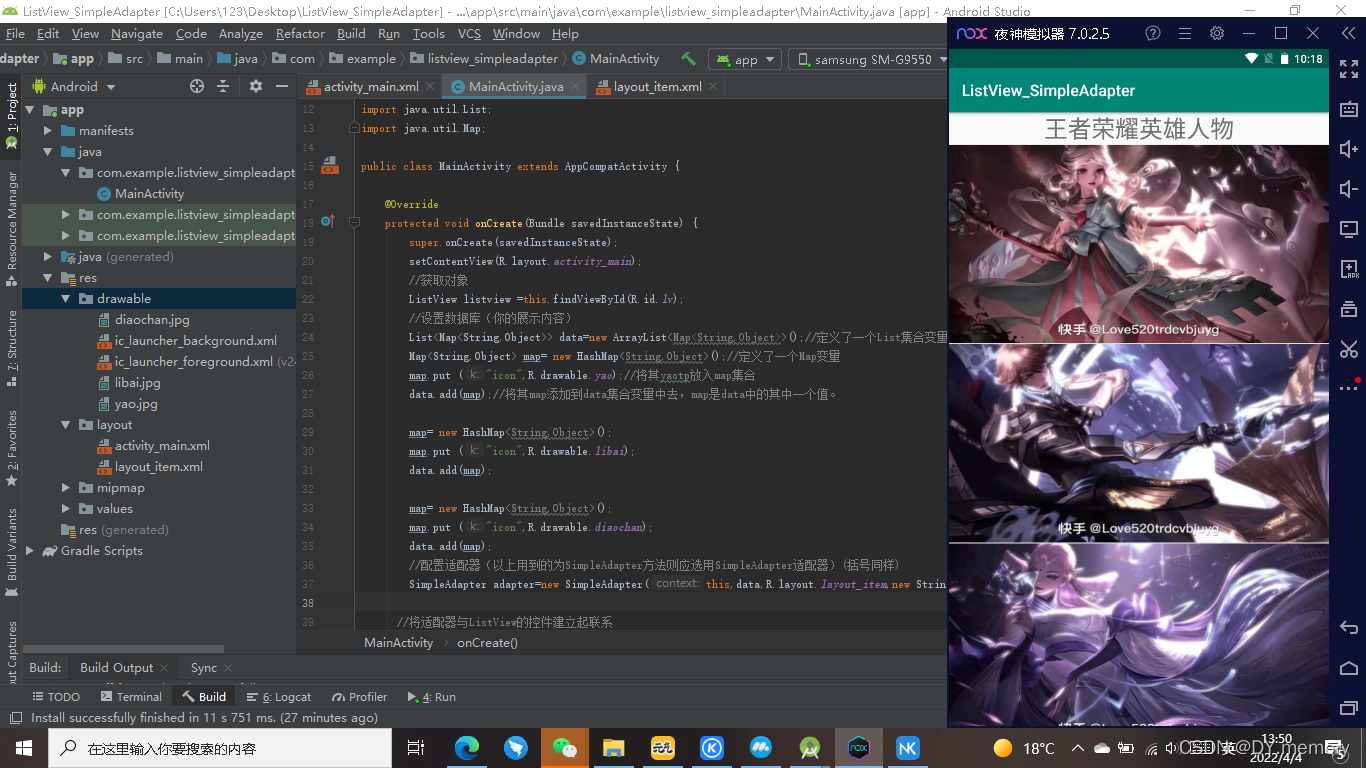The height and width of the screenshot is (768, 1366).
Task: Switch to the layout_item.xml editor tab
Action: [658, 87]
